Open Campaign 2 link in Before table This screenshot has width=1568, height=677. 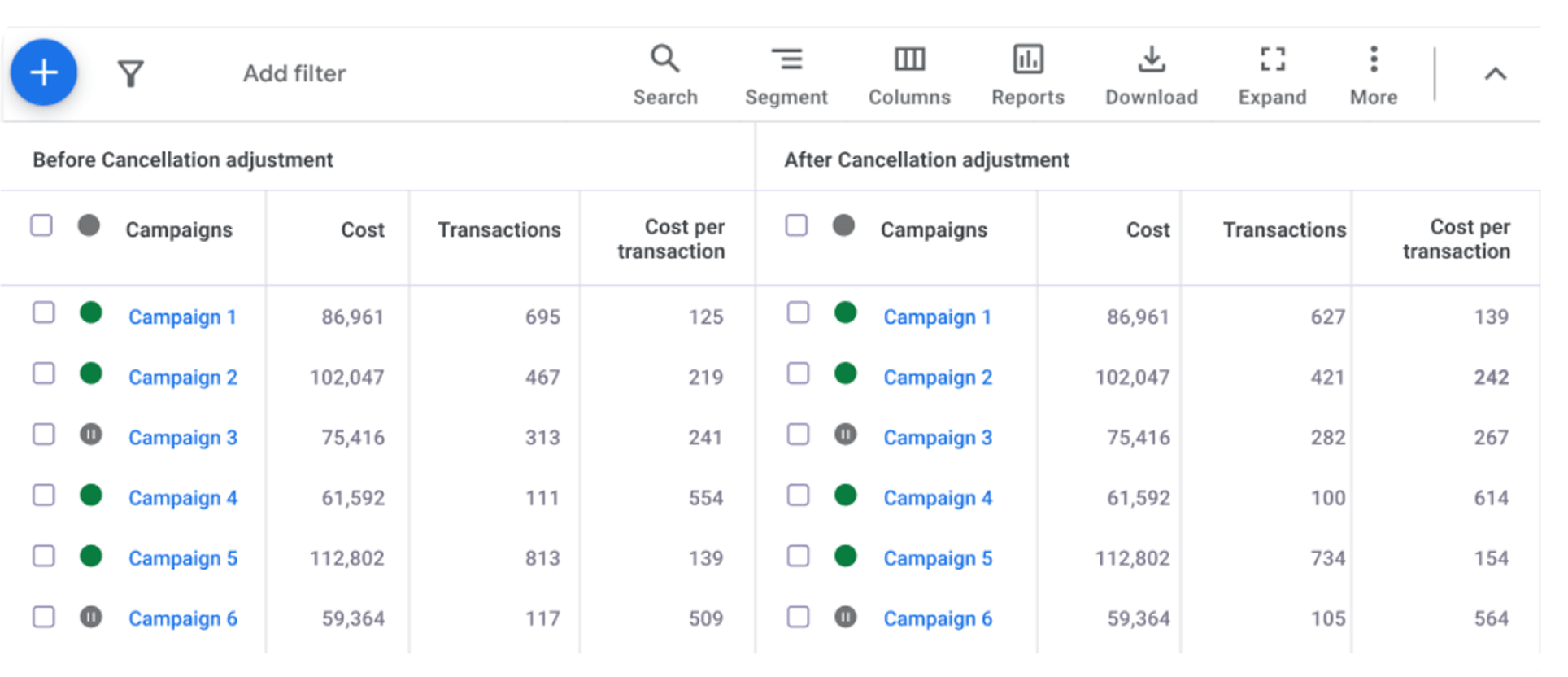183,378
